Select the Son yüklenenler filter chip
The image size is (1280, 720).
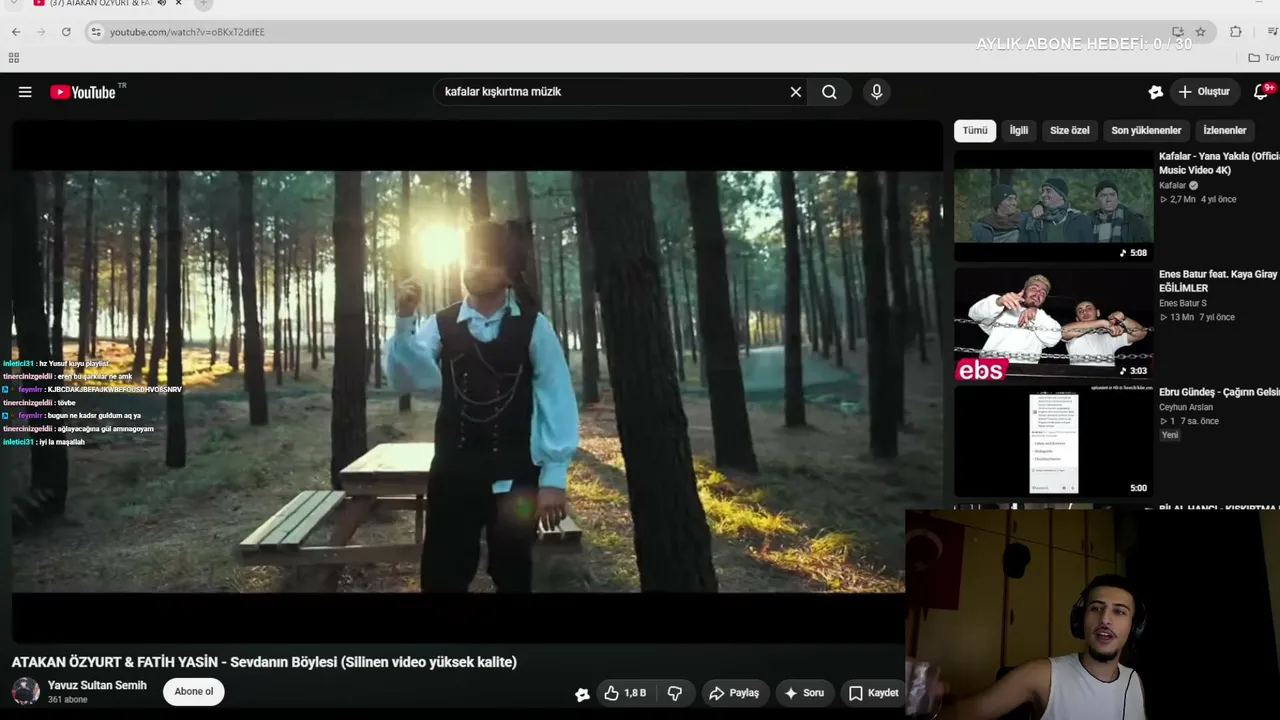(1146, 130)
